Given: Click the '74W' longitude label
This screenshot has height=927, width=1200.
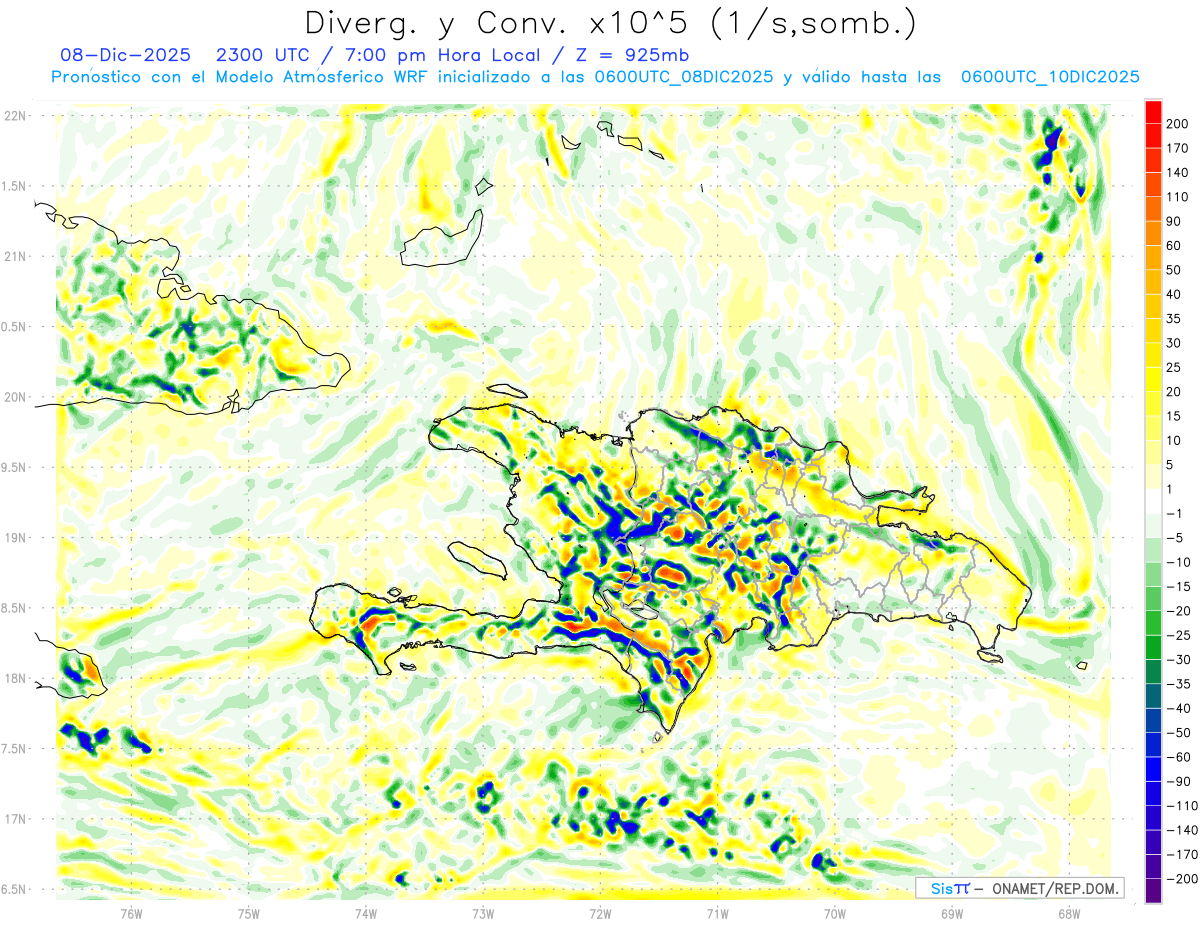Looking at the screenshot, I should point(366,913).
